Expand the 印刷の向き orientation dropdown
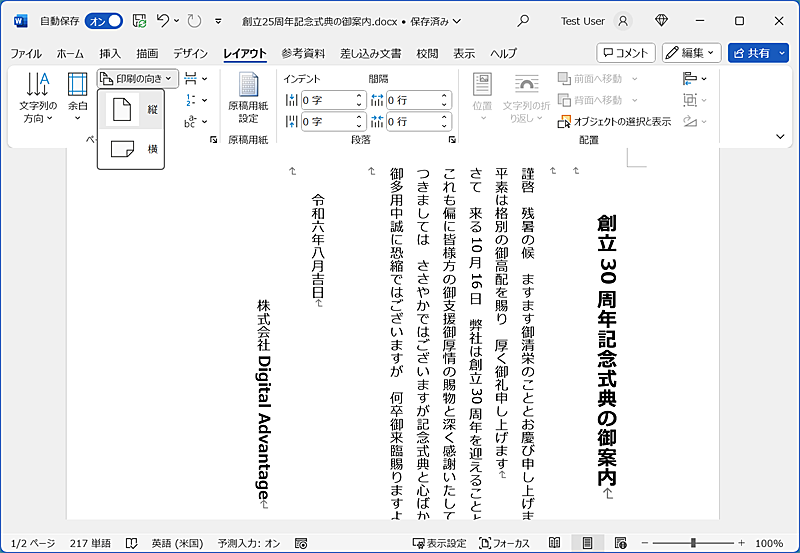Image resolution: width=800 pixels, height=553 pixels. (138, 78)
